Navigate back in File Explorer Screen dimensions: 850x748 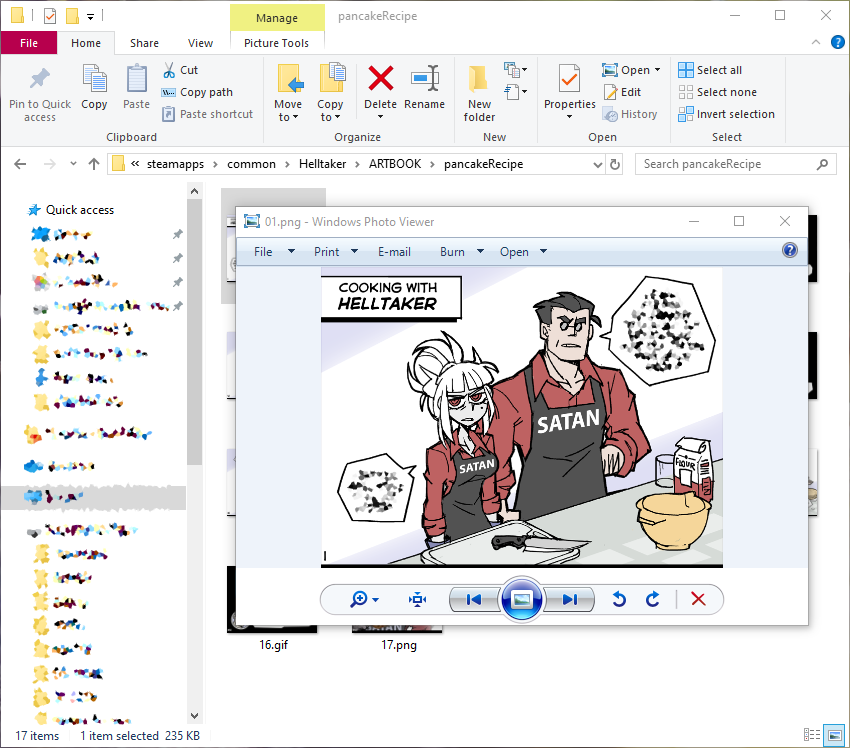(x=20, y=164)
